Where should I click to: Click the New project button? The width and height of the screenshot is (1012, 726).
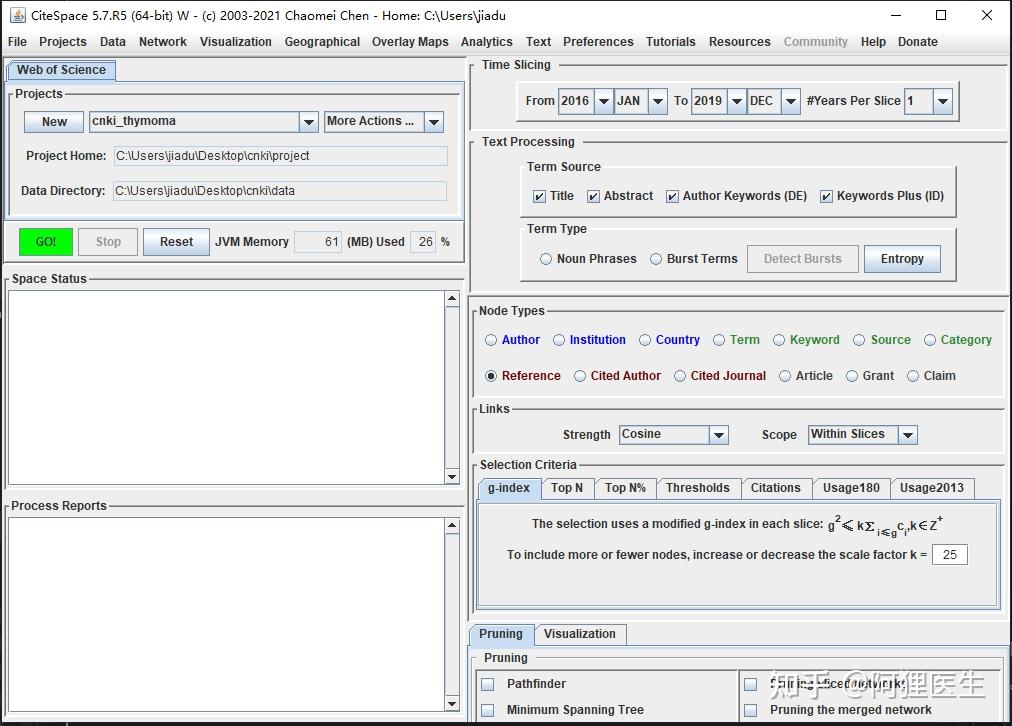click(x=54, y=122)
